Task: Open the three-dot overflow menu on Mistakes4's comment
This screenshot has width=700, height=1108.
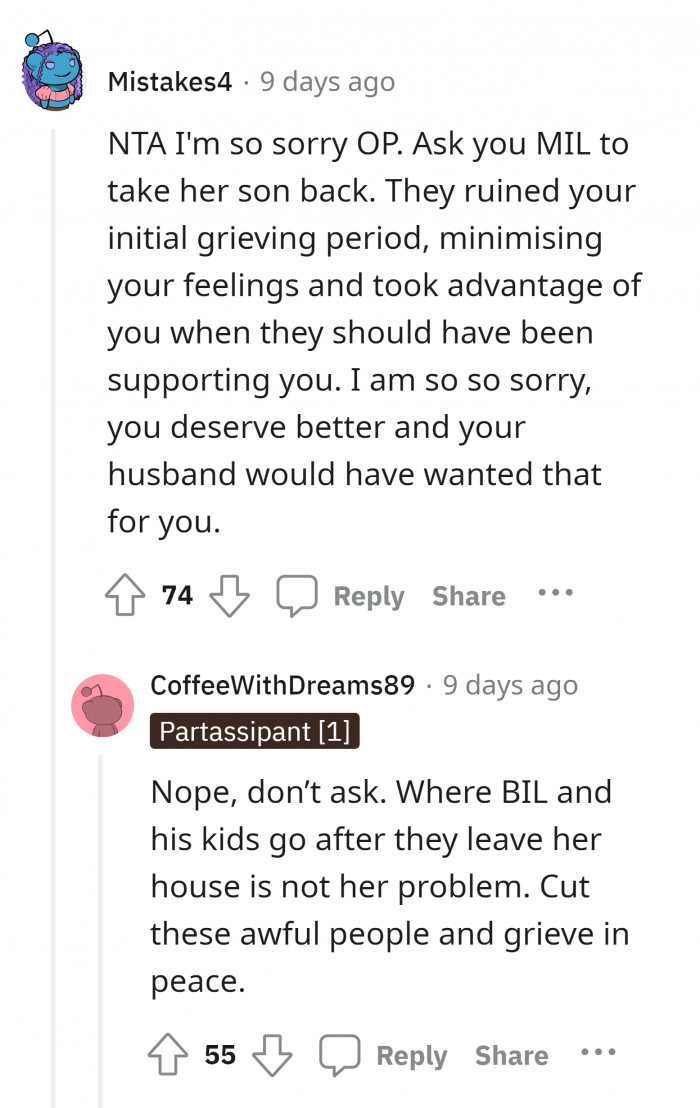Action: [556, 593]
